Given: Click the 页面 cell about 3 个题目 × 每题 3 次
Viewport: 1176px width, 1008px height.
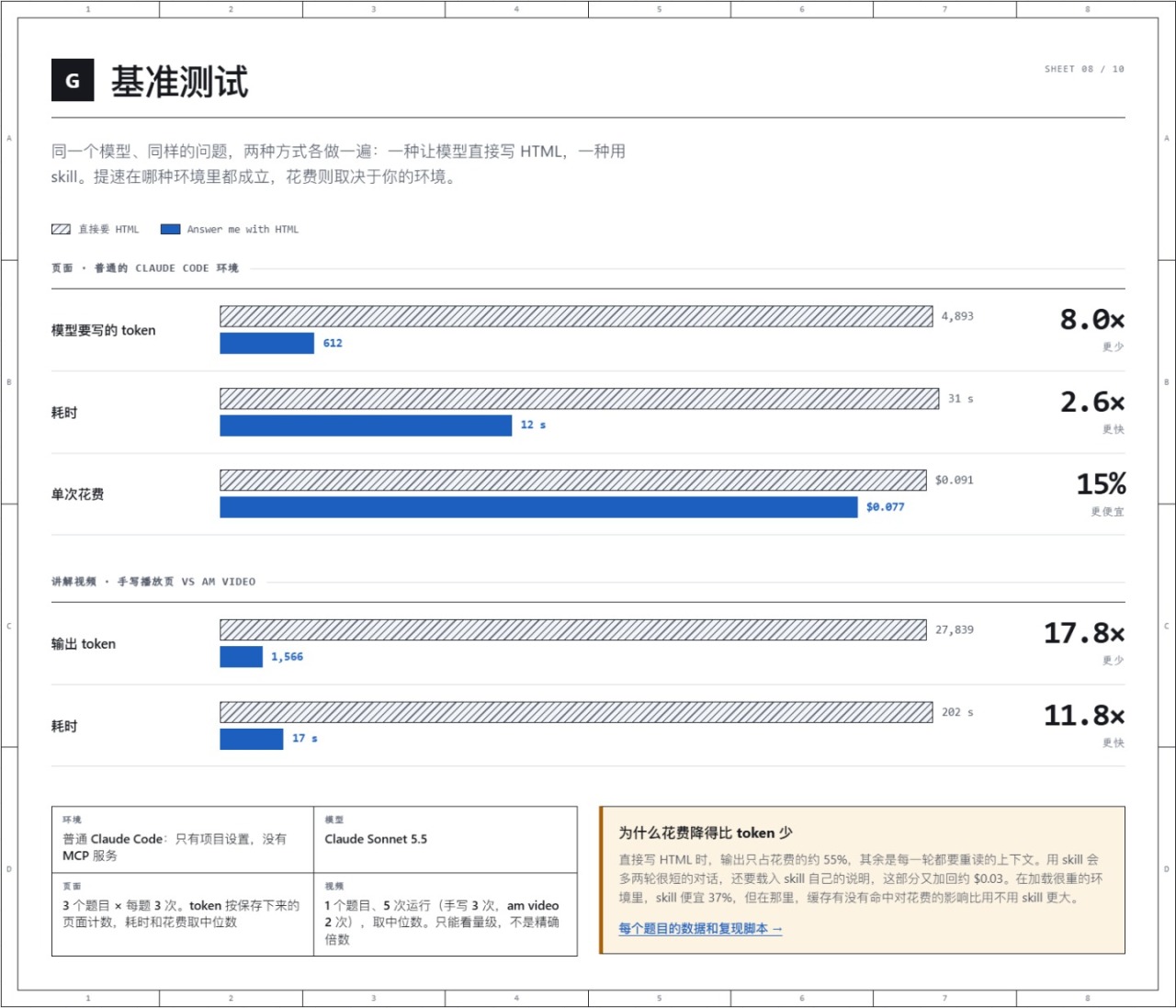Looking at the screenshot, I should [x=183, y=914].
